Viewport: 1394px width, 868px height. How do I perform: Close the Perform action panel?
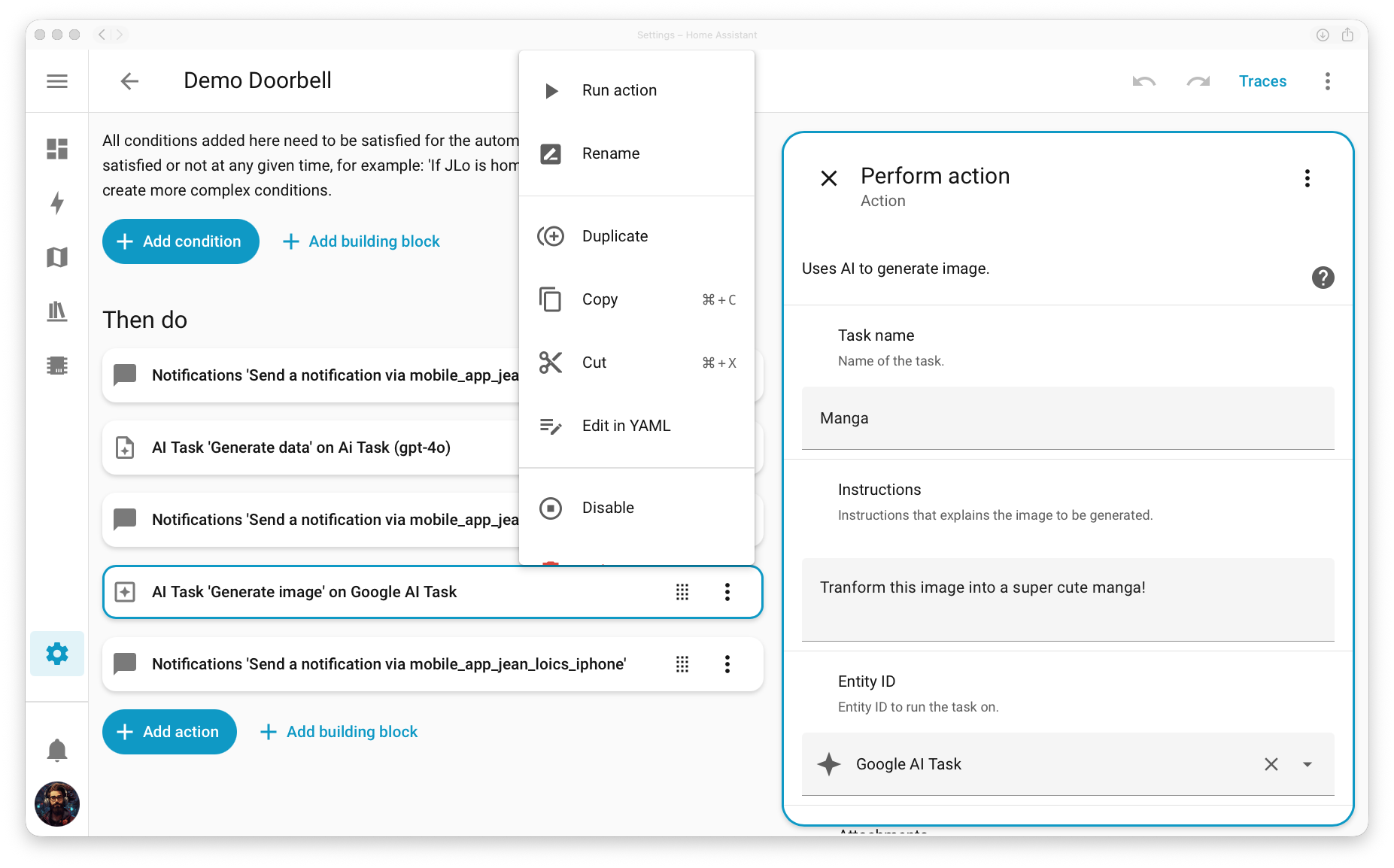tap(828, 178)
